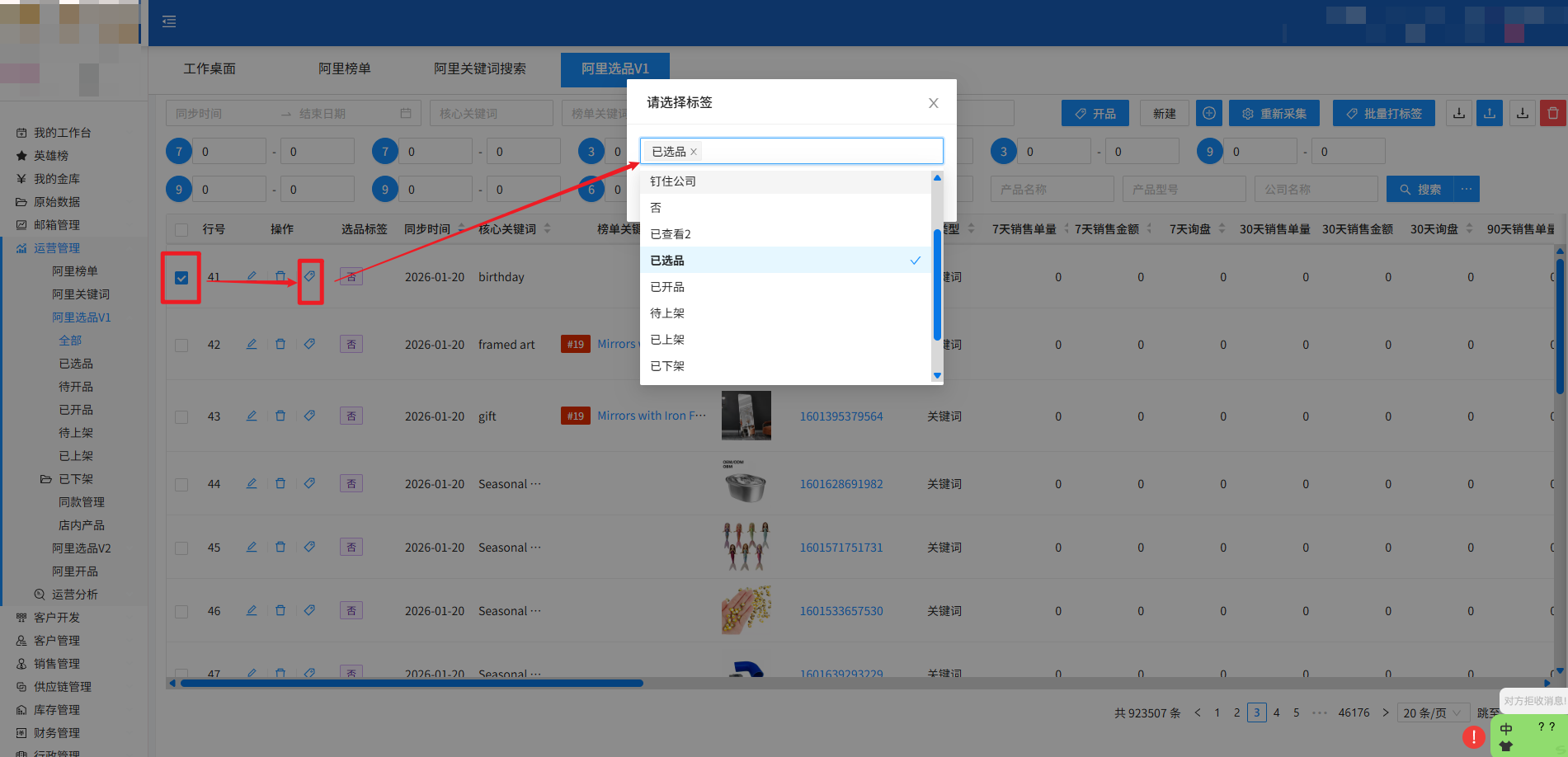Open the 20 条/页 page size dropdown
The width and height of the screenshot is (1568, 757).
tap(1434, 712)
